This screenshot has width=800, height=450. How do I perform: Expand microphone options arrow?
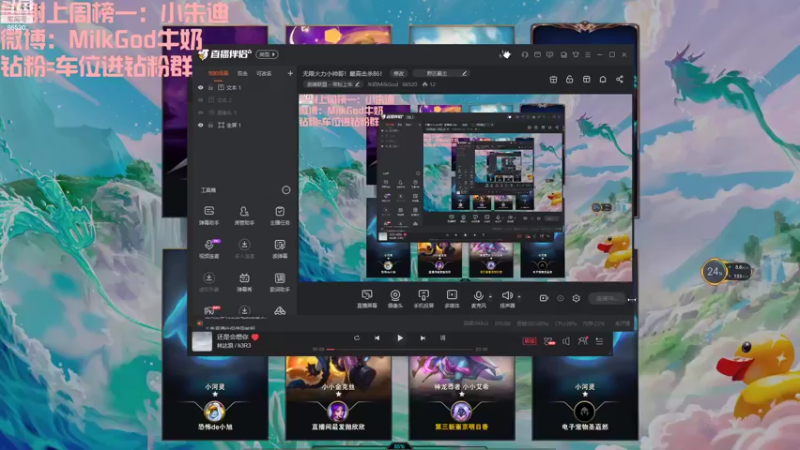click(490, 296)
